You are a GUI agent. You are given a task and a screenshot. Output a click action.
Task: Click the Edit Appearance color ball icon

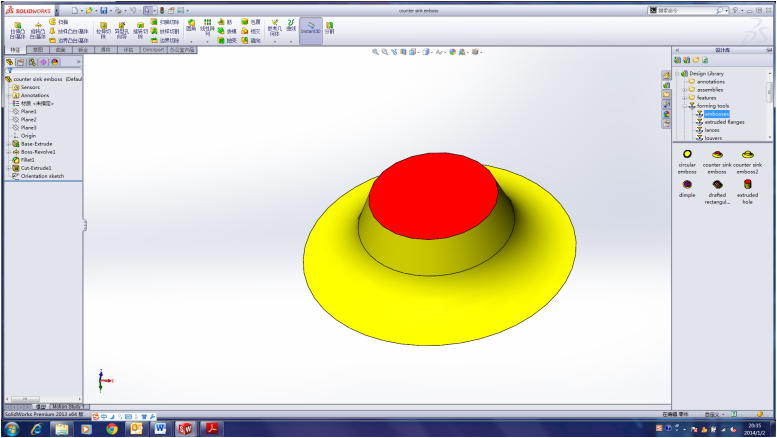[x=452, y=52]
